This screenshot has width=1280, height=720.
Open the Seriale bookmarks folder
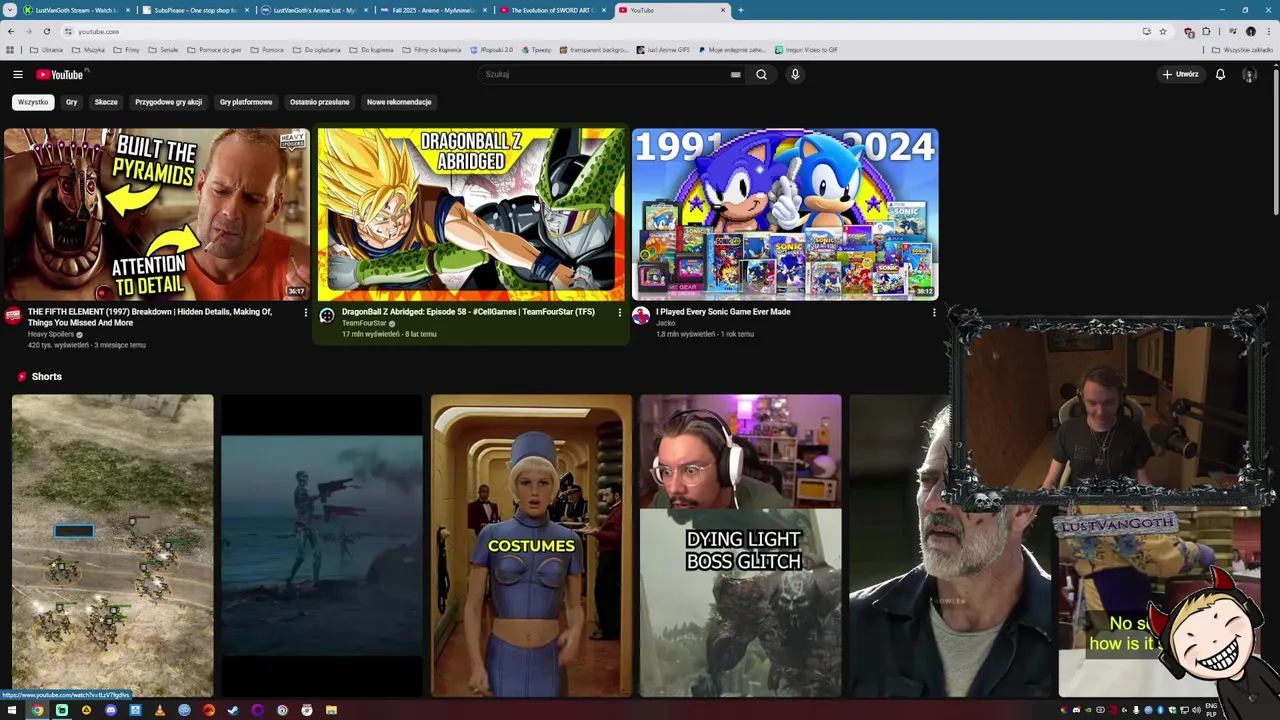click(163, 50)
